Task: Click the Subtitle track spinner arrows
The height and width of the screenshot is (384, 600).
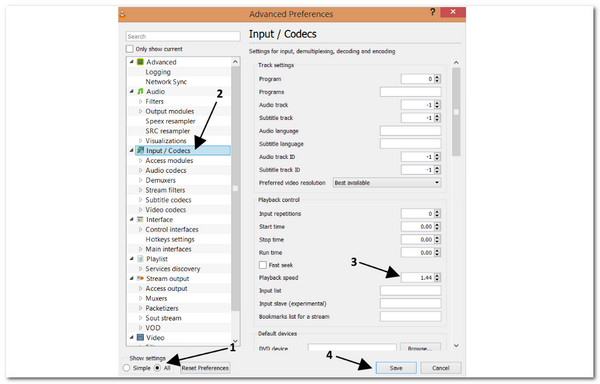Action: tap(437, 118)
